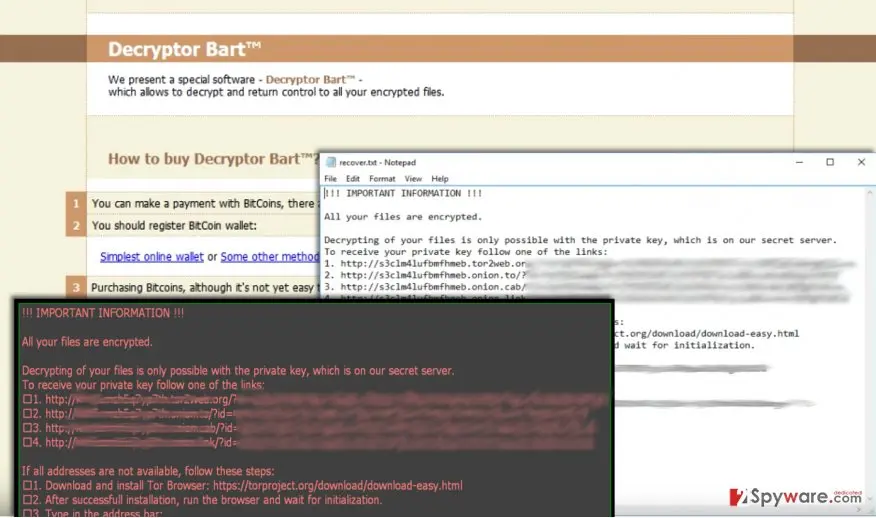Click the Notepad document icon in title bar
Screen dimensions: 876x518
(x=331, y=162)
